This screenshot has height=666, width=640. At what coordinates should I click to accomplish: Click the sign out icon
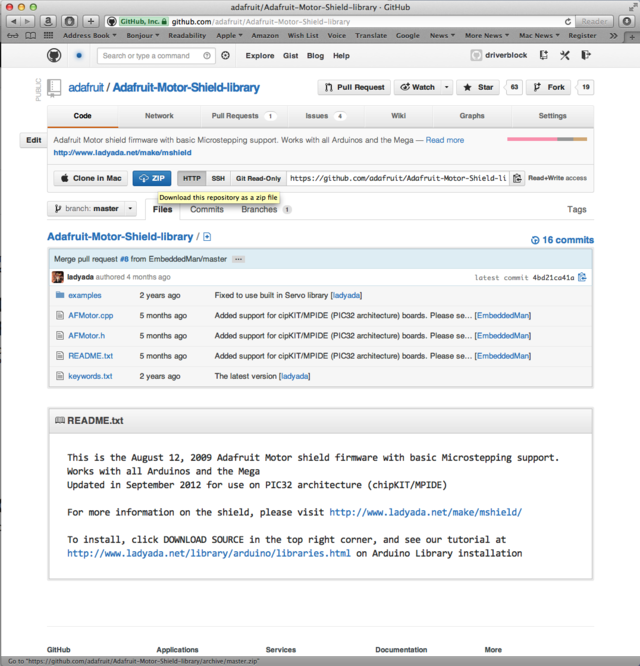point(586,55)
